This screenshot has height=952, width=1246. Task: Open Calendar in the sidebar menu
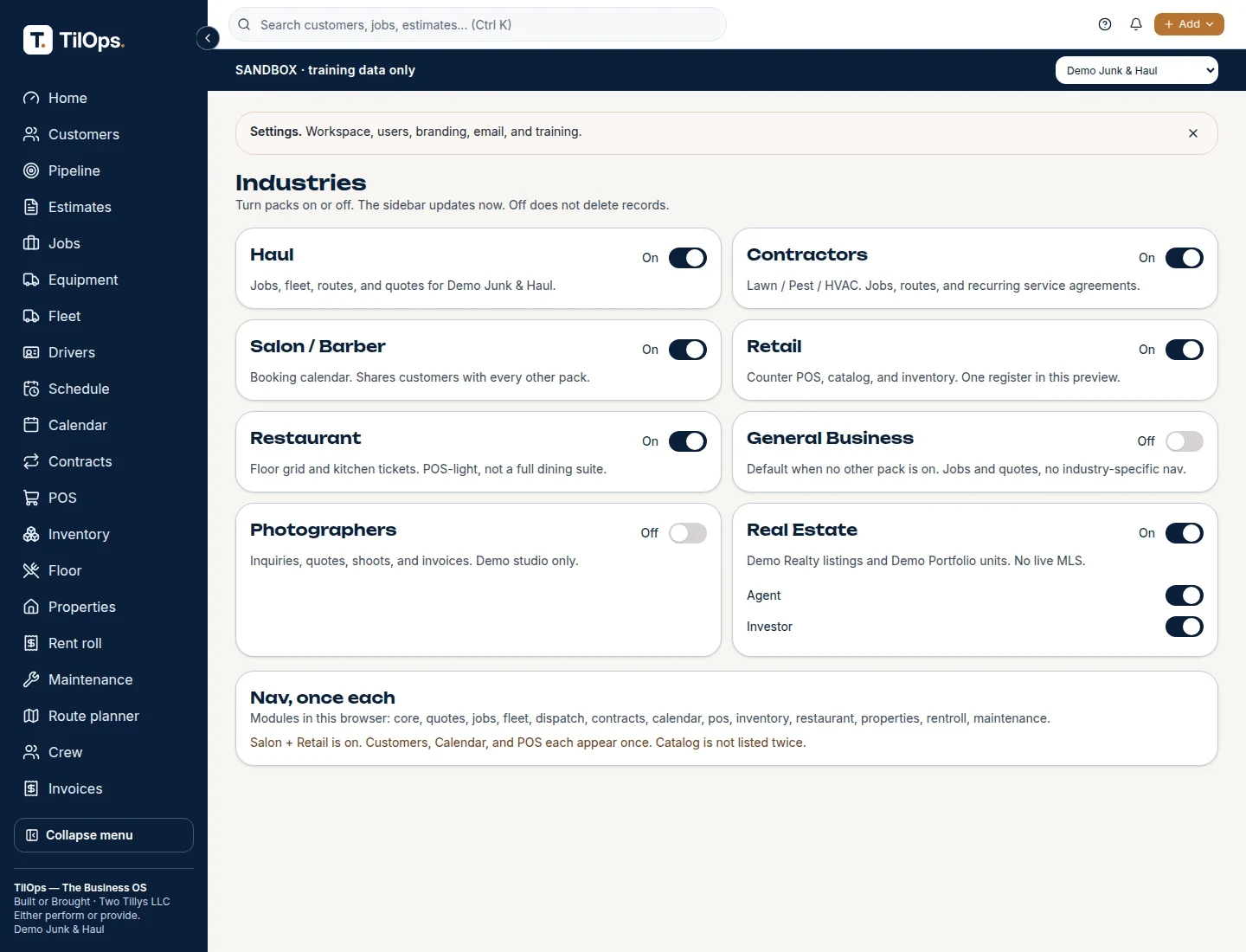point(104,425)
